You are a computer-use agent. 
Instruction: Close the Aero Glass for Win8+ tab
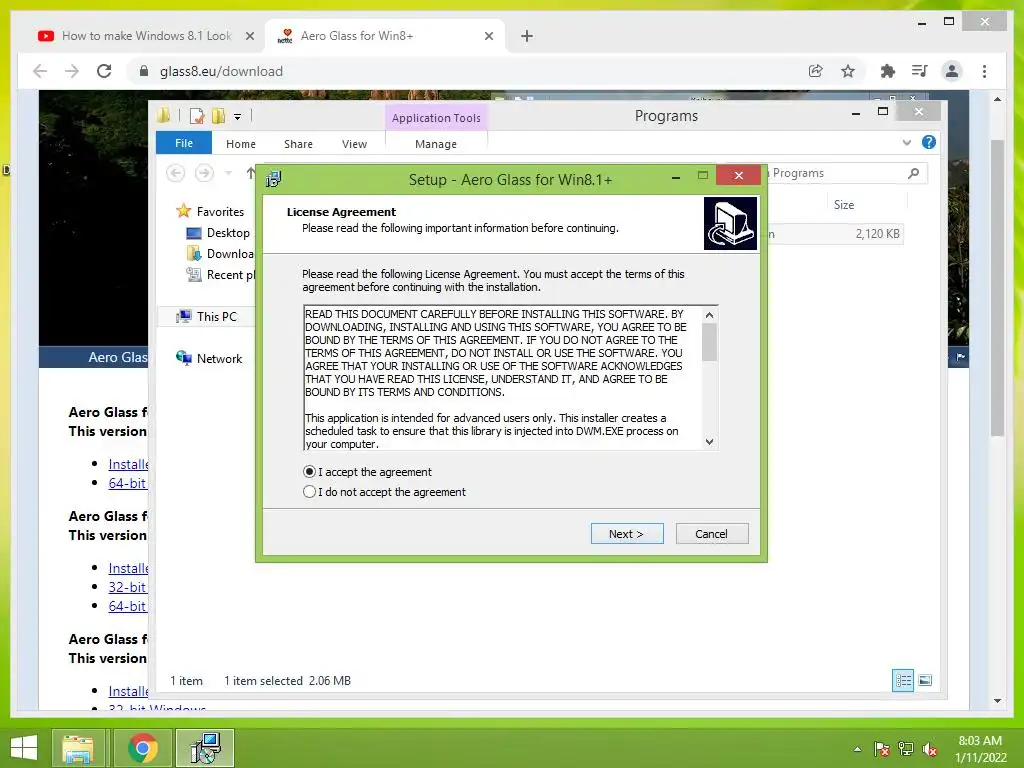tap(489, 36)
